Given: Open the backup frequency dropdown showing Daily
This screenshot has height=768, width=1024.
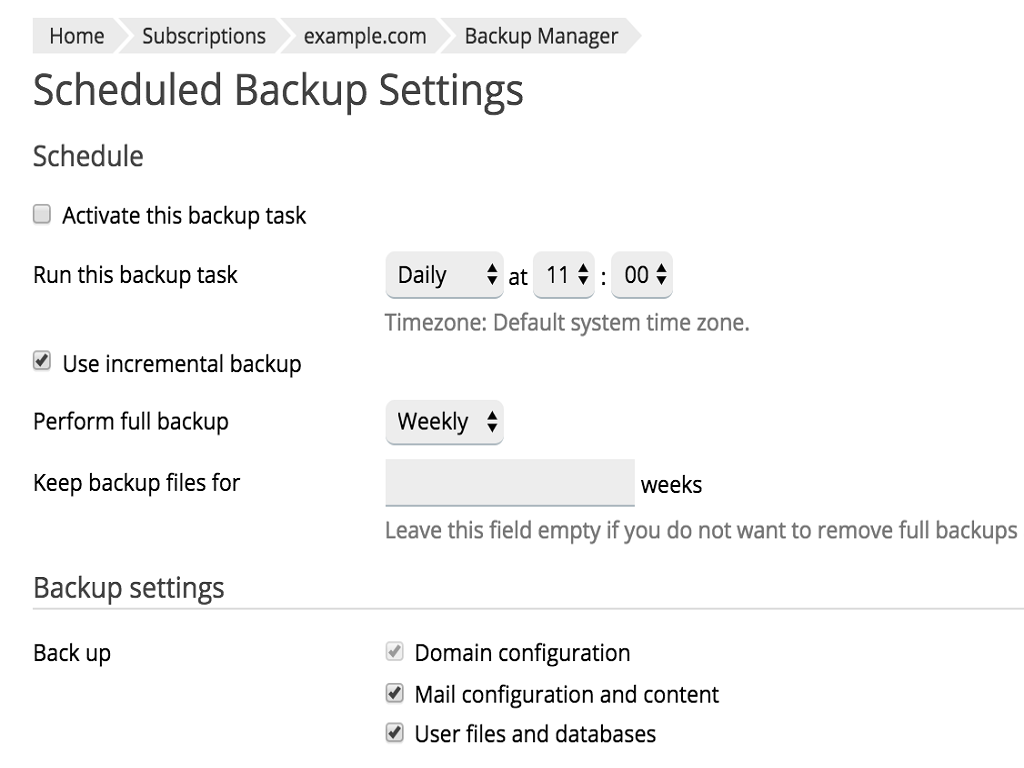Looking at the screenshot, I should pyautogui.click(x=443, y=275).
